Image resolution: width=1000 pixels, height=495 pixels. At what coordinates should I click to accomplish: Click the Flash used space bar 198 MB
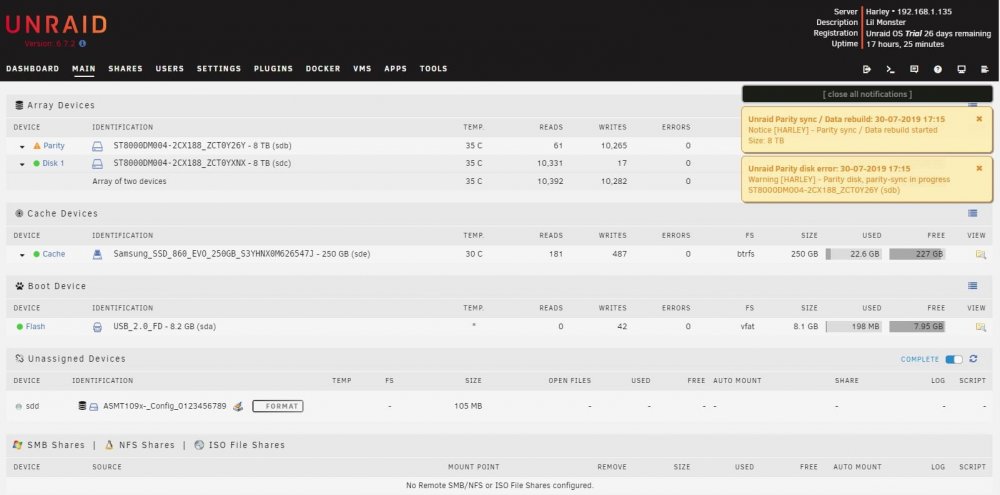[854, 327]
